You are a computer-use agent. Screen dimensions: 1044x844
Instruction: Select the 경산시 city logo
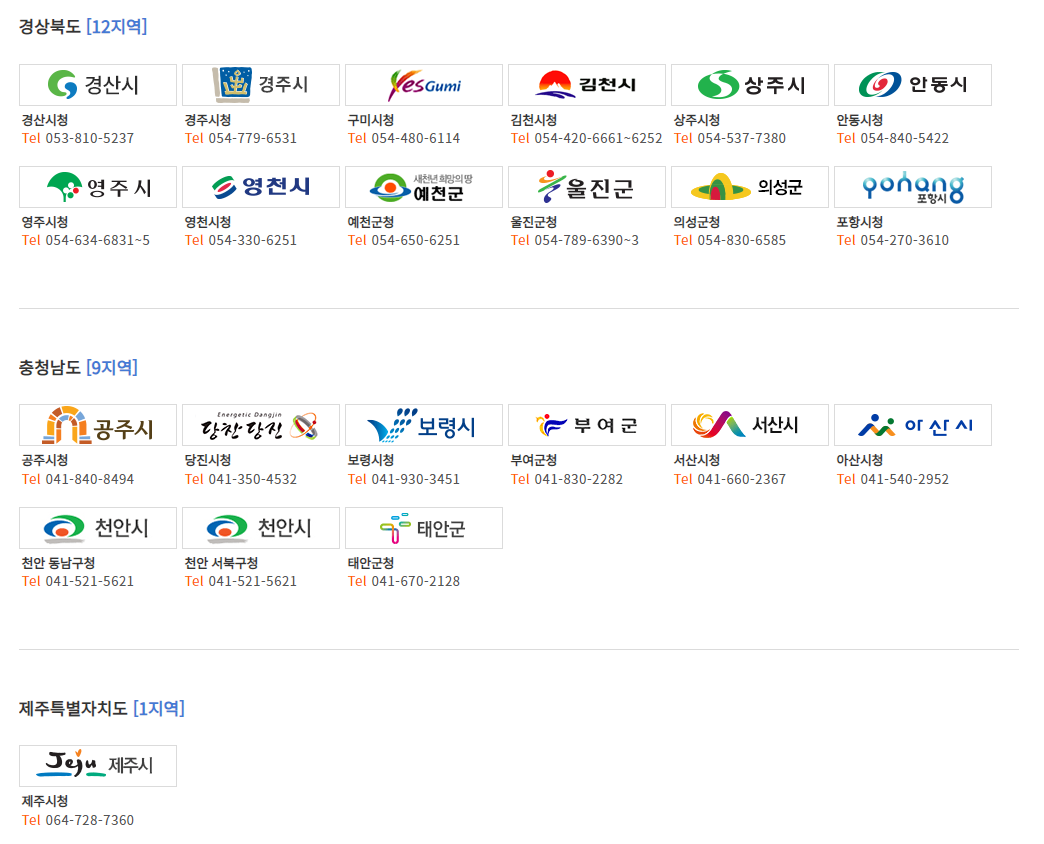pos(97,85)
